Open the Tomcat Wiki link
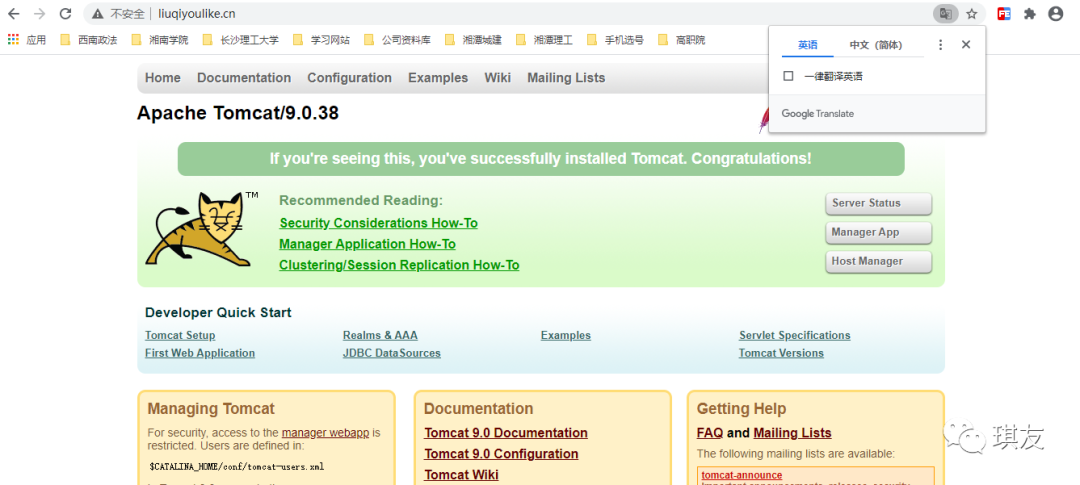The image size is (1080, 485). [x=461, y=475]
